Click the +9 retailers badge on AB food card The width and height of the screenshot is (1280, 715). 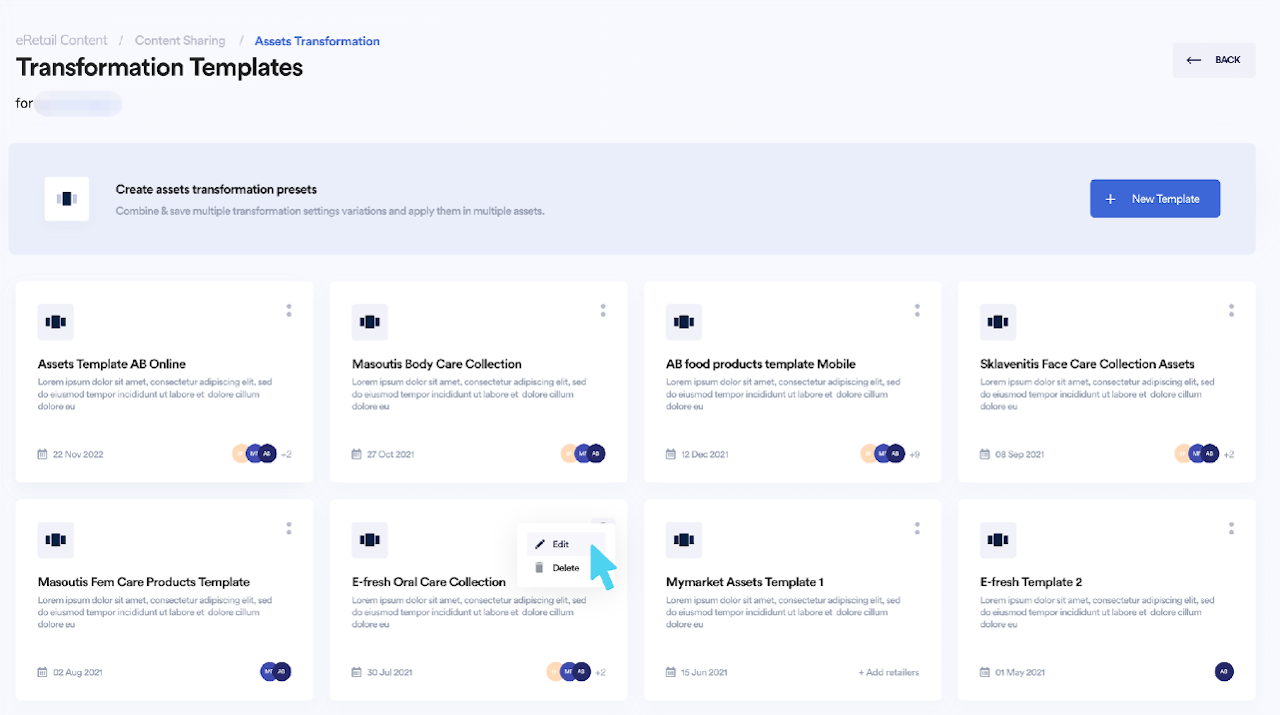914,454
